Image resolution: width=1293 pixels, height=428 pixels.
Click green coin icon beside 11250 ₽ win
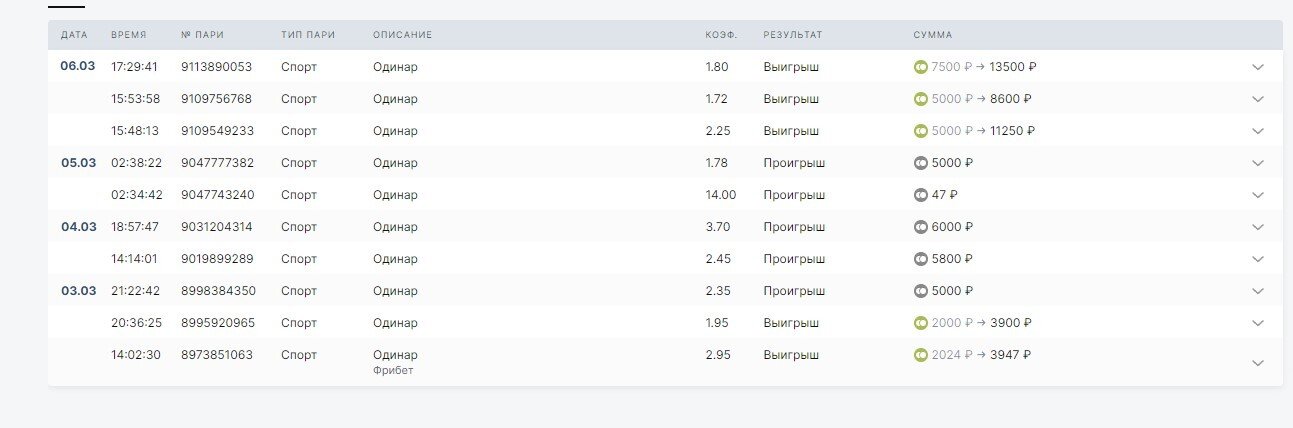tap(921, 131)
